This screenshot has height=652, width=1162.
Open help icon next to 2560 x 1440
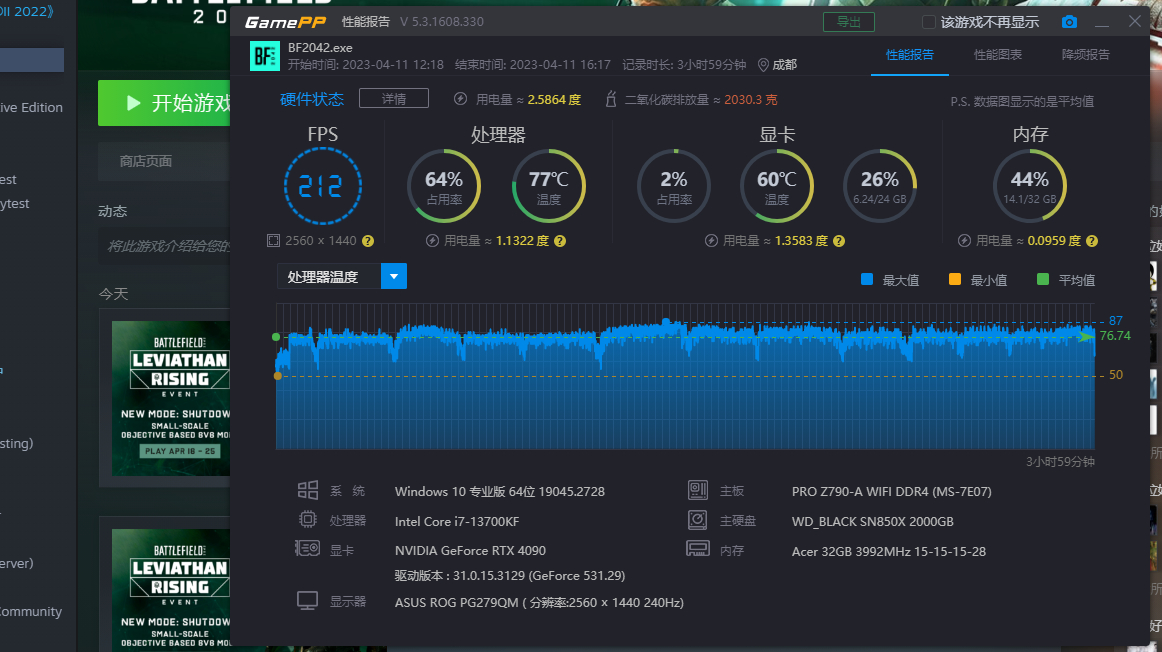pyautogui.click(x=368, y=241)
